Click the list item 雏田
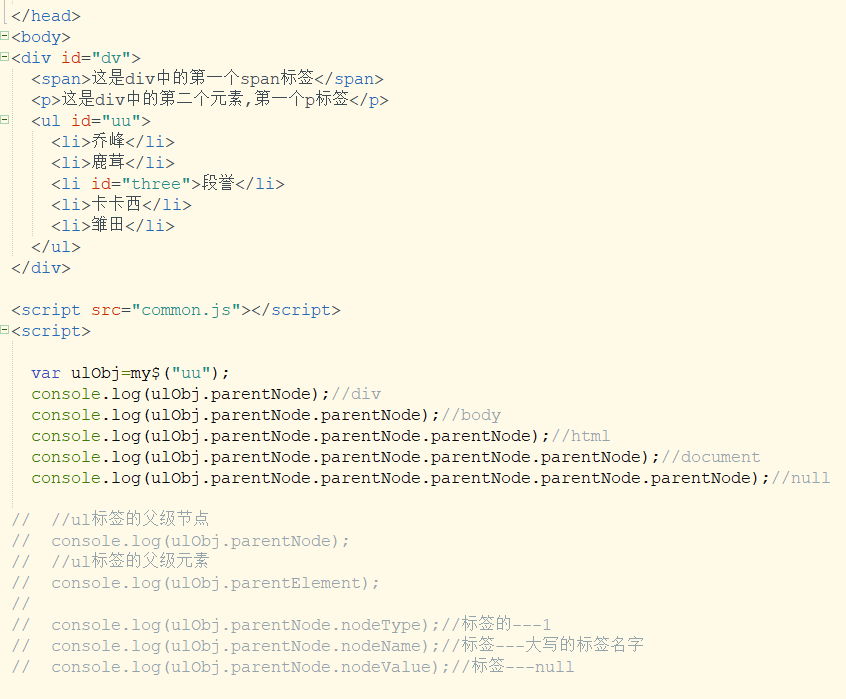Screen dimensions: 846x699 (x=113, y=225)
